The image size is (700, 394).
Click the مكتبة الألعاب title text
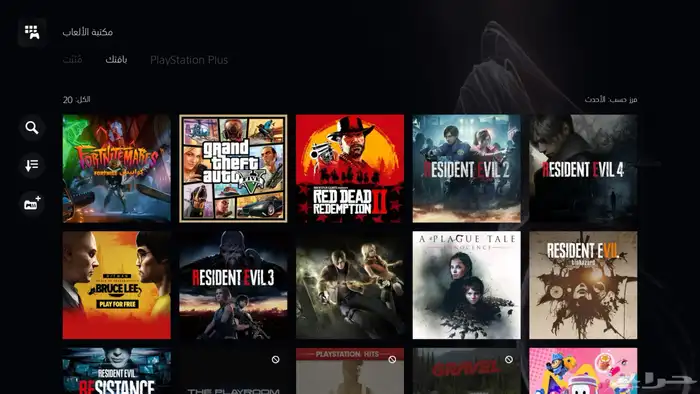88,32
